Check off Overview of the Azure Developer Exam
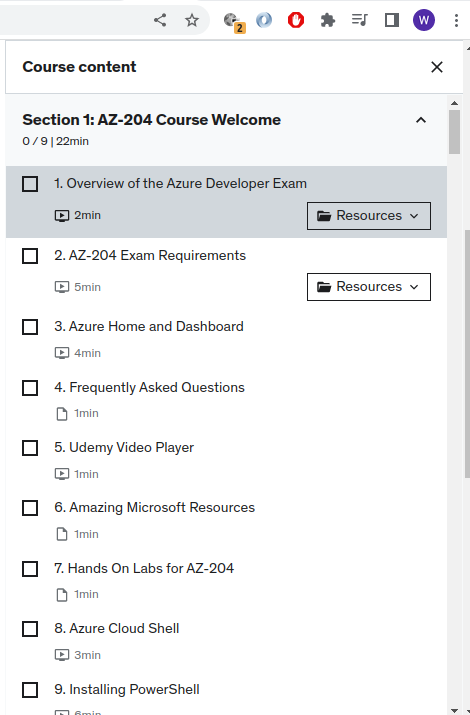 pyautogui.click(x=30, y=184)
